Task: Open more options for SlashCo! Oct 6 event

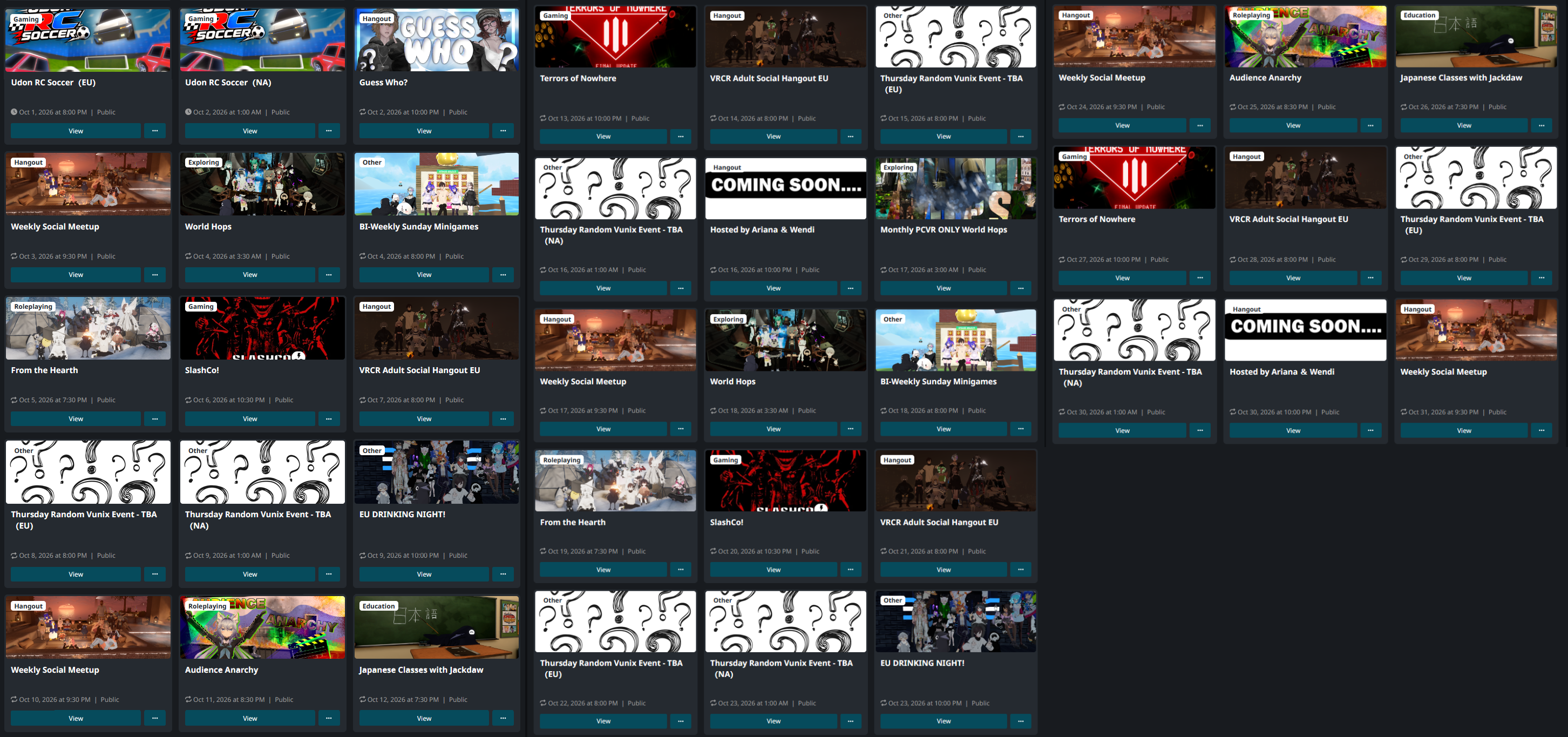Action: (x=329, y=419)
